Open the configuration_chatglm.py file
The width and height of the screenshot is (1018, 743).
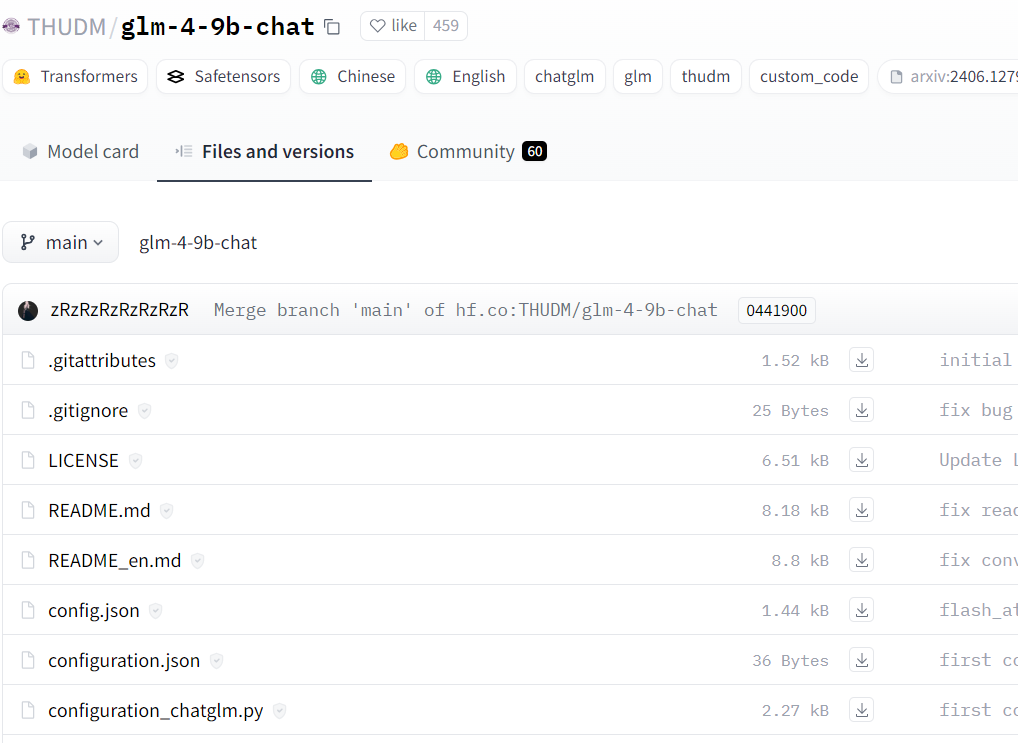click(x=156, y=711)
